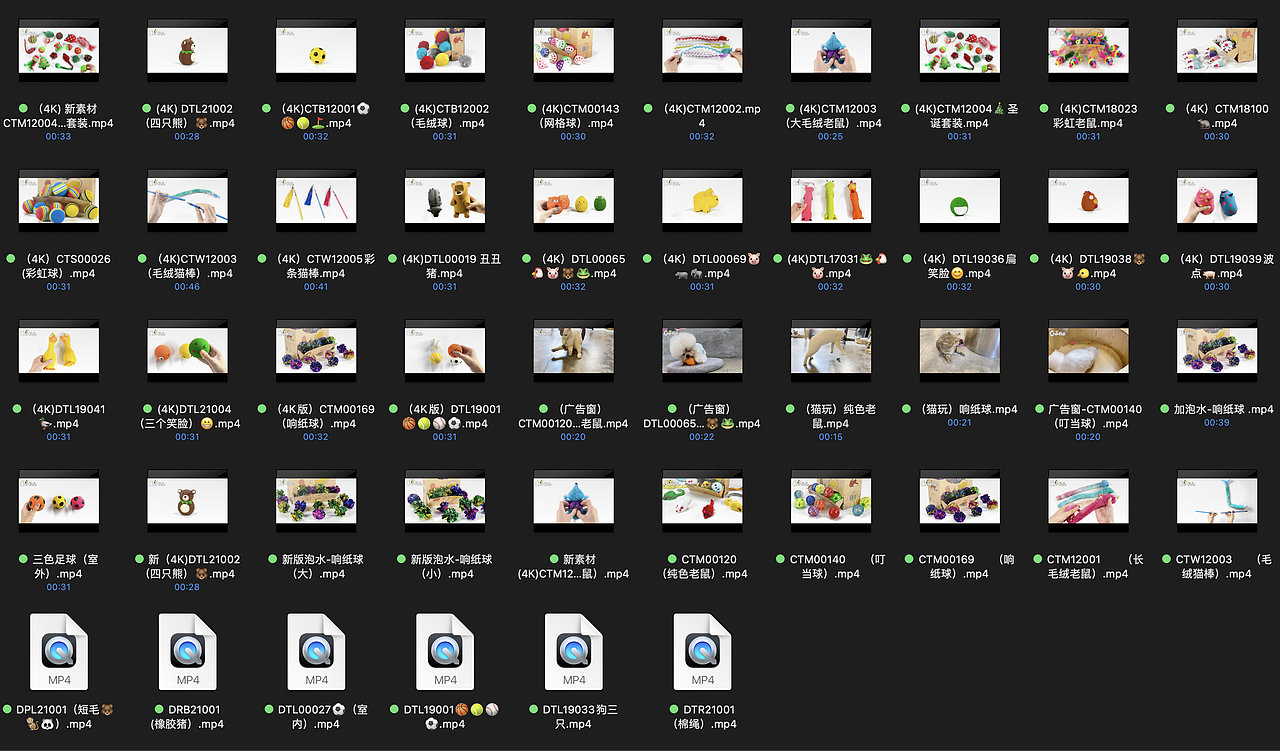The image size is (1280, 751).
Task: Click the (4K)DTL00019 丑丑猪 thumbnail
Action: point(445,199)
